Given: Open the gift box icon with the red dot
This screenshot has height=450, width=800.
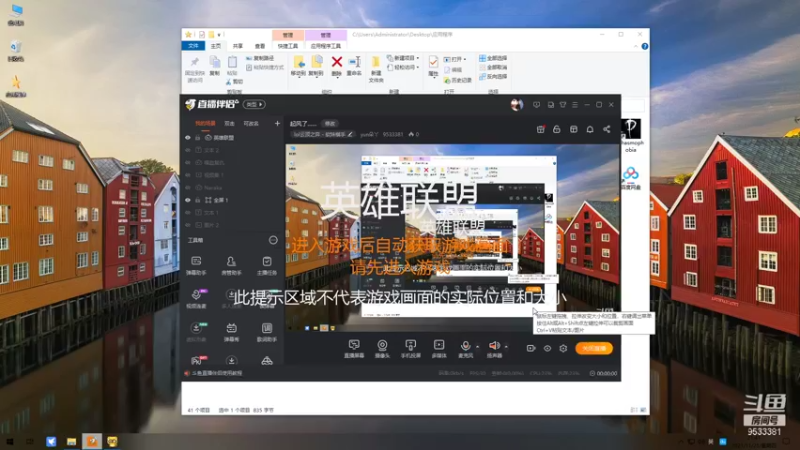Looking at the screenshot, I should (541, 130).
